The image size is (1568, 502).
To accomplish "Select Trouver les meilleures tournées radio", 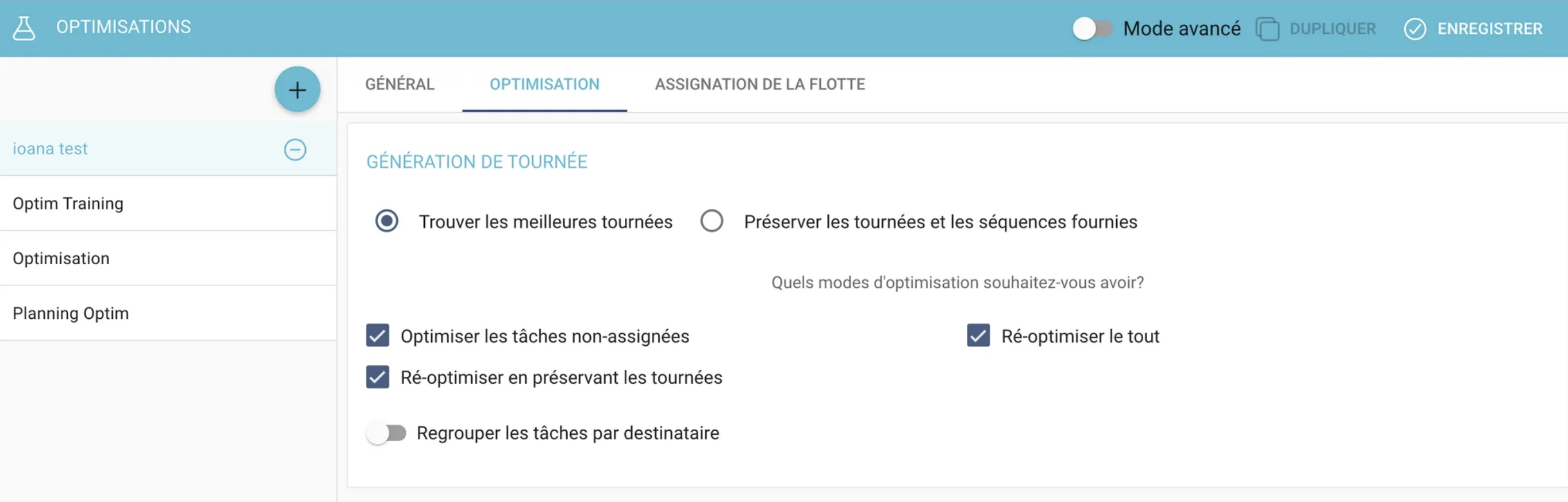I will click(x=386, y=221).
